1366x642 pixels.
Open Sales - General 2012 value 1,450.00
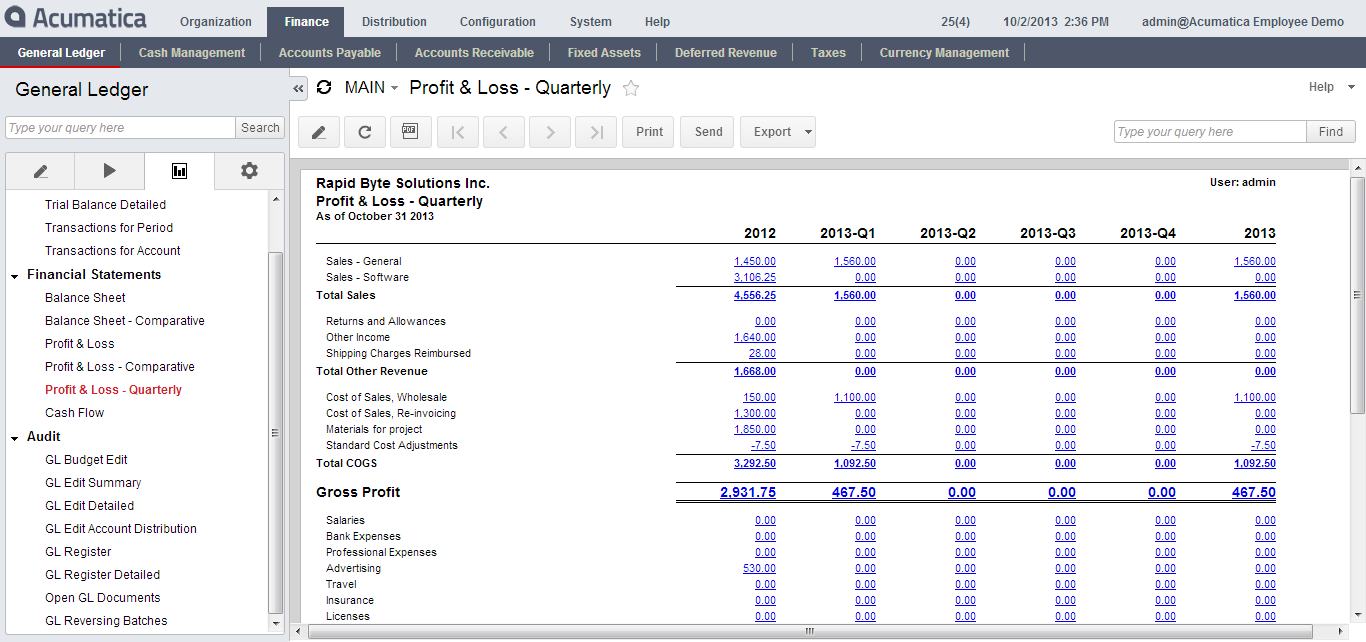(x=755, y=261)
